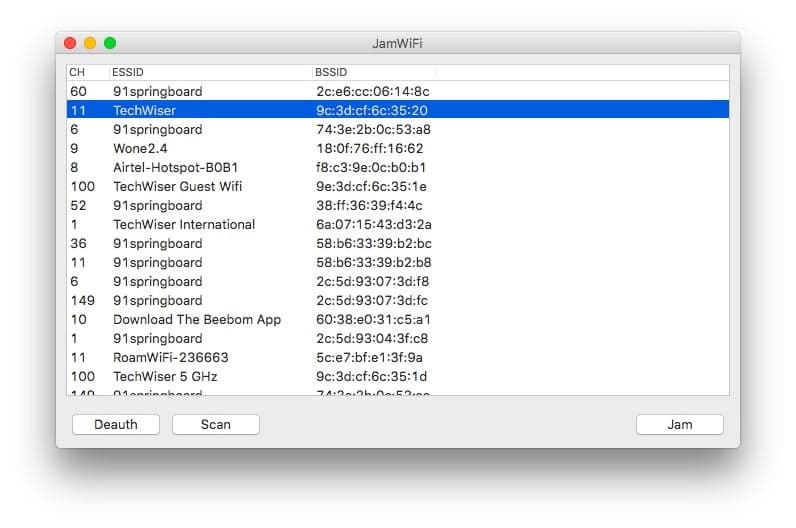Click BSSID 9c:3d:cf:6c:35:20 in highlighted row
Screen dimensions: 796x528
(372, 110)
